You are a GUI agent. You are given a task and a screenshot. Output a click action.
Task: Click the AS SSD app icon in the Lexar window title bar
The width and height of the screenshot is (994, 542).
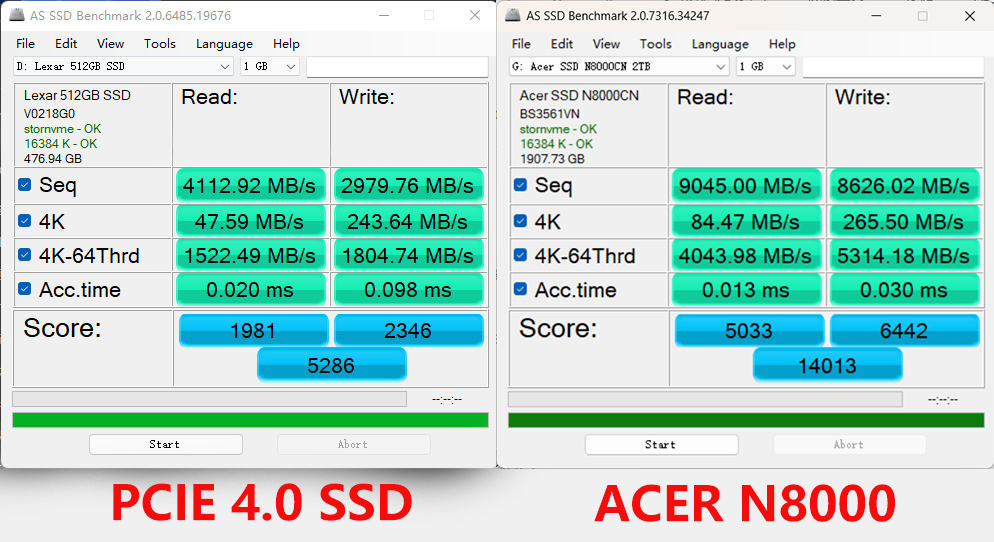click(18, 15)
